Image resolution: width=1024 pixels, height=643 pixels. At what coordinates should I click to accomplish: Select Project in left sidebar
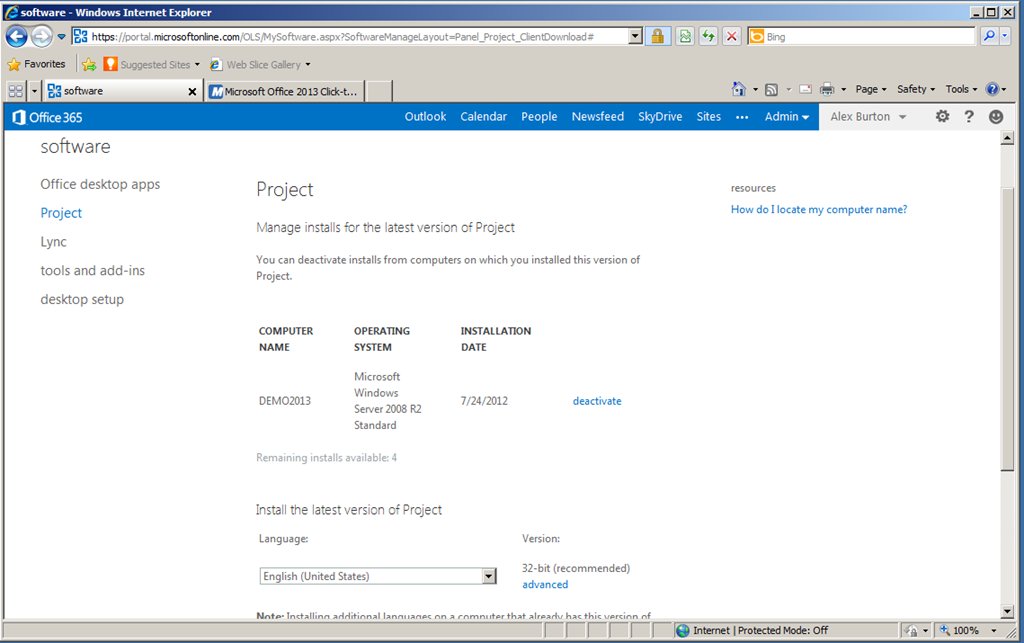61,213
